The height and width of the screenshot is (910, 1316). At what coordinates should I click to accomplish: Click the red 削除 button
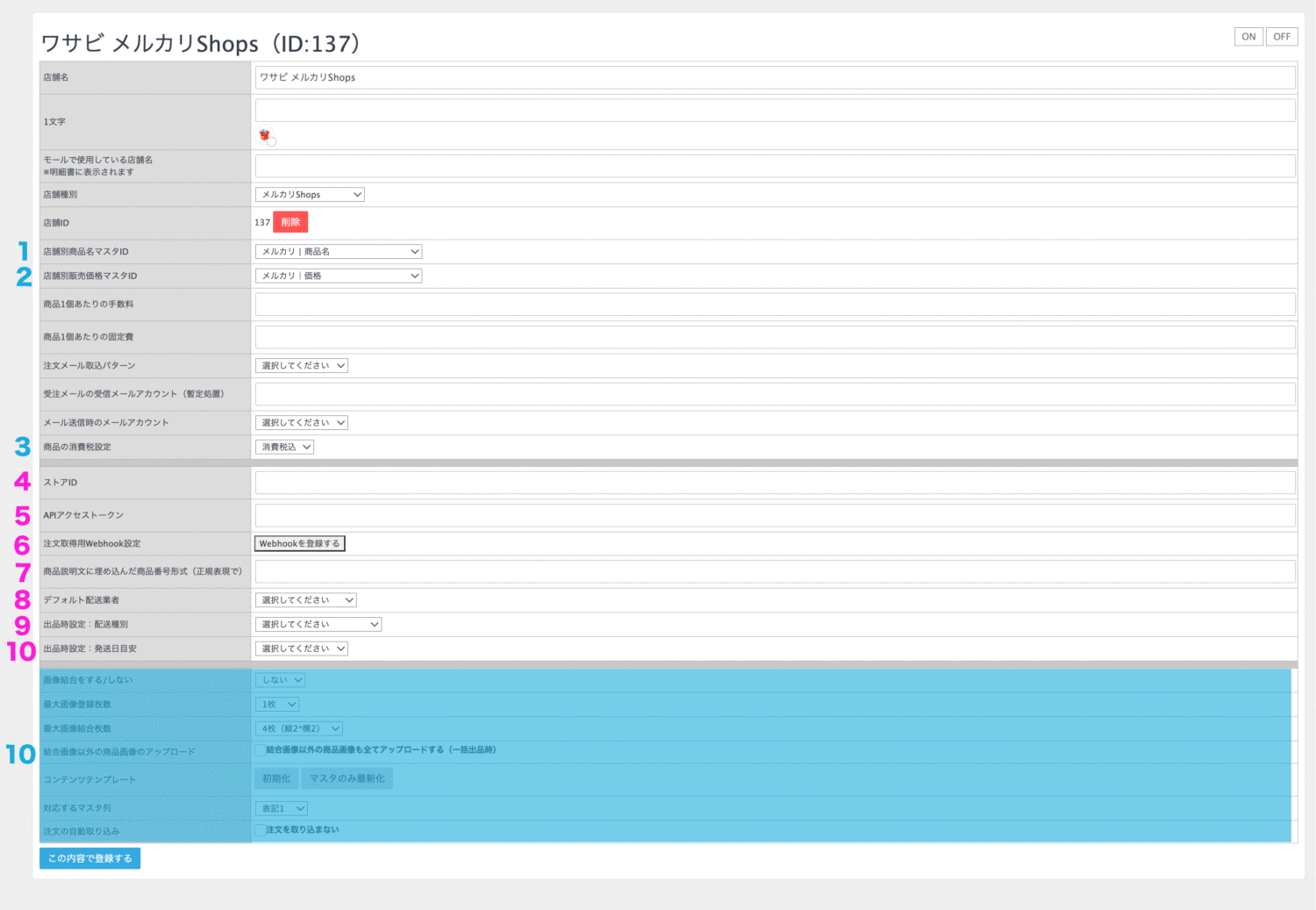(290, 222)
